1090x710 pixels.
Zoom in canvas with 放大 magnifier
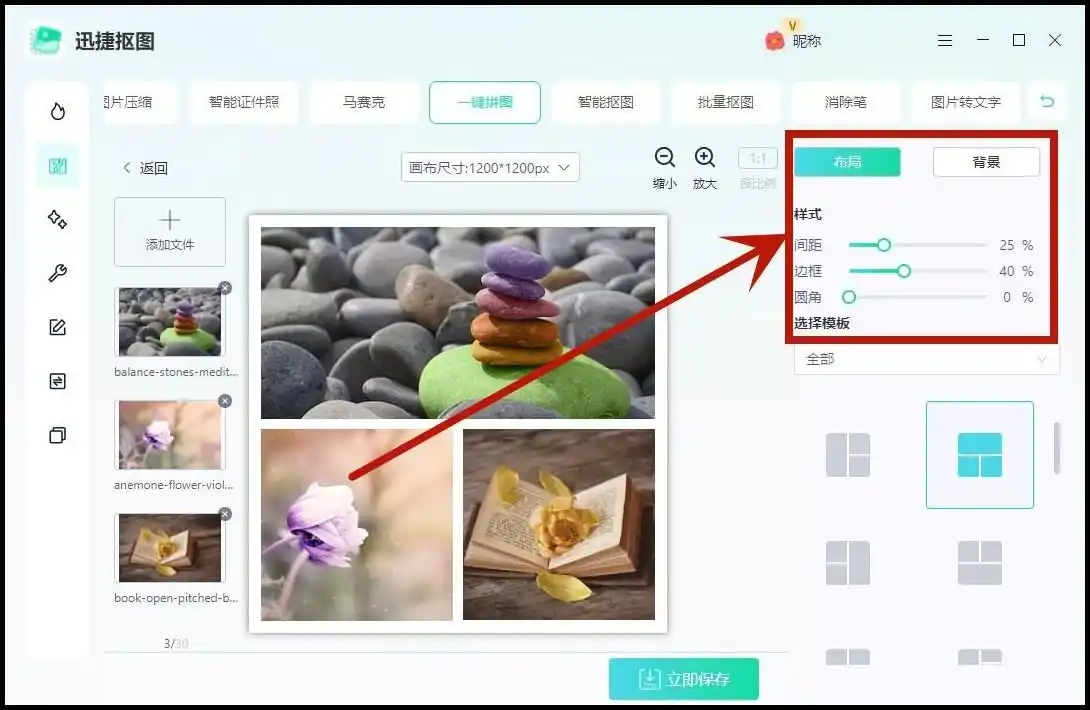[x=705, y=158]
